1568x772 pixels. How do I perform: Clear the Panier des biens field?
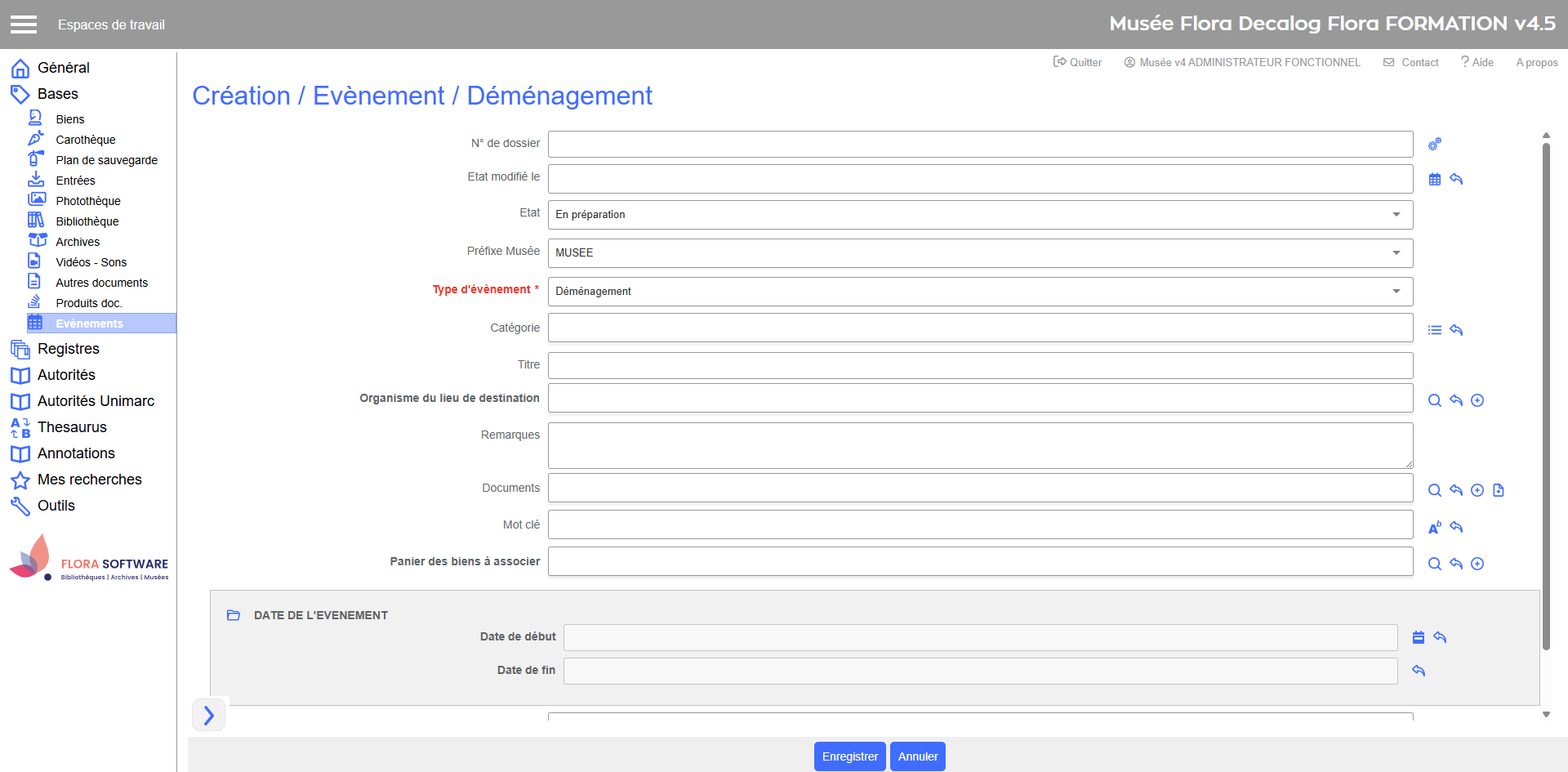pos(1455,564)
